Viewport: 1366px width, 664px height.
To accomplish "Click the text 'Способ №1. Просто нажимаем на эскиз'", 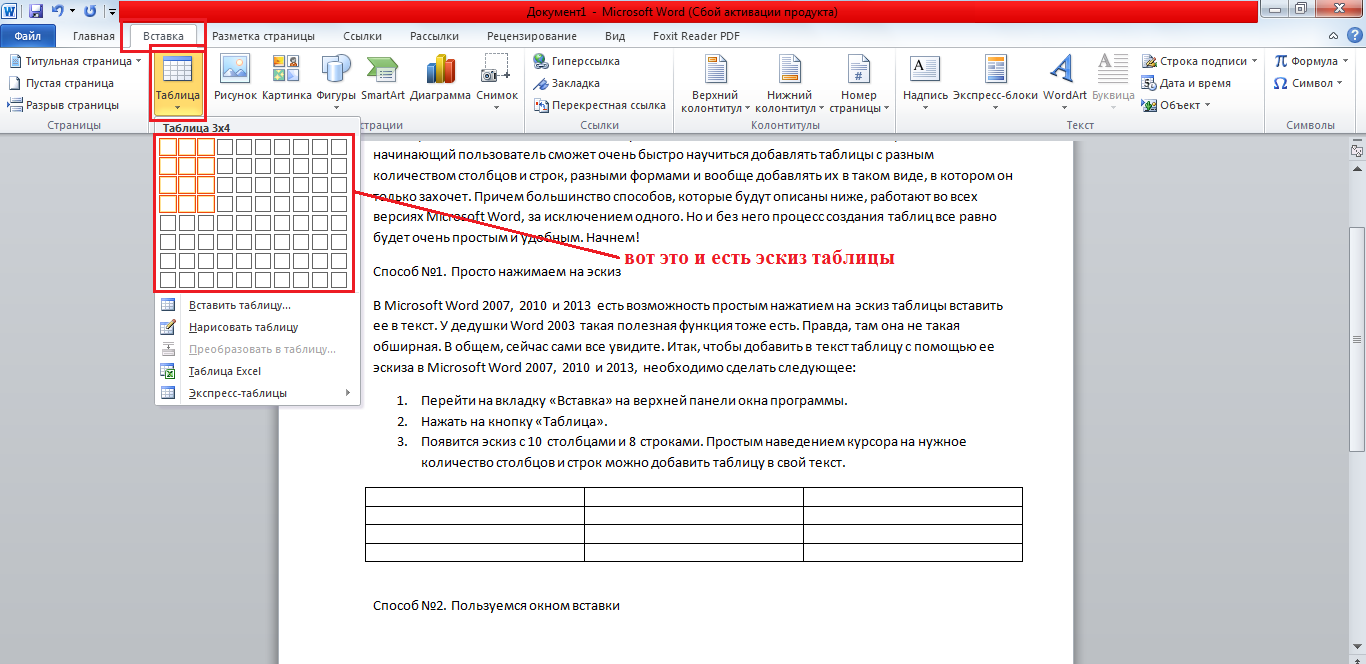I will [497, 271].
